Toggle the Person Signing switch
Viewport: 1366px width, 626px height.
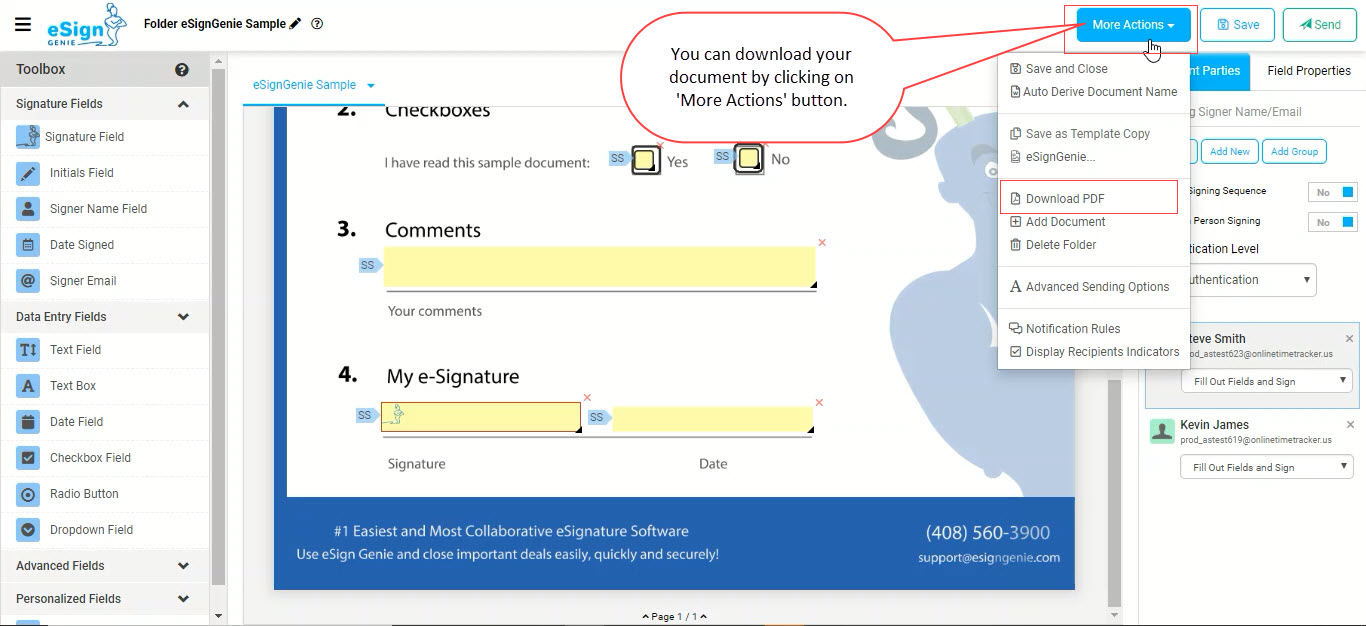(x=1332, y=222)
